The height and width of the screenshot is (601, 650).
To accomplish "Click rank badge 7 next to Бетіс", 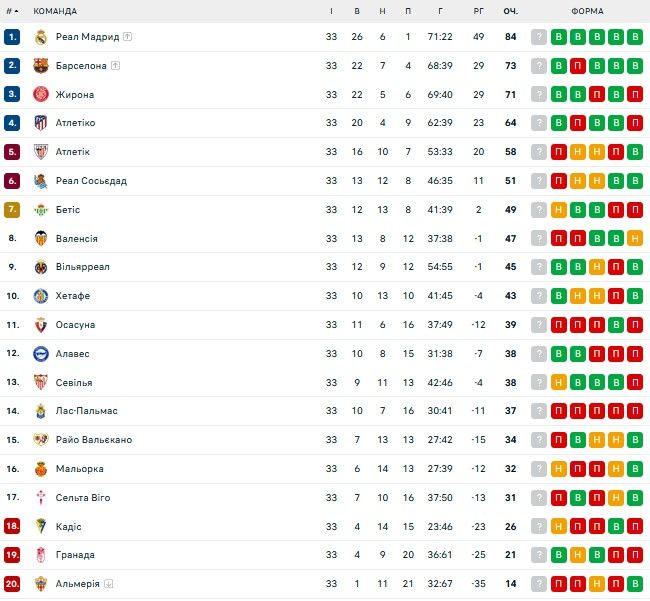I will [x=12, y=210].
